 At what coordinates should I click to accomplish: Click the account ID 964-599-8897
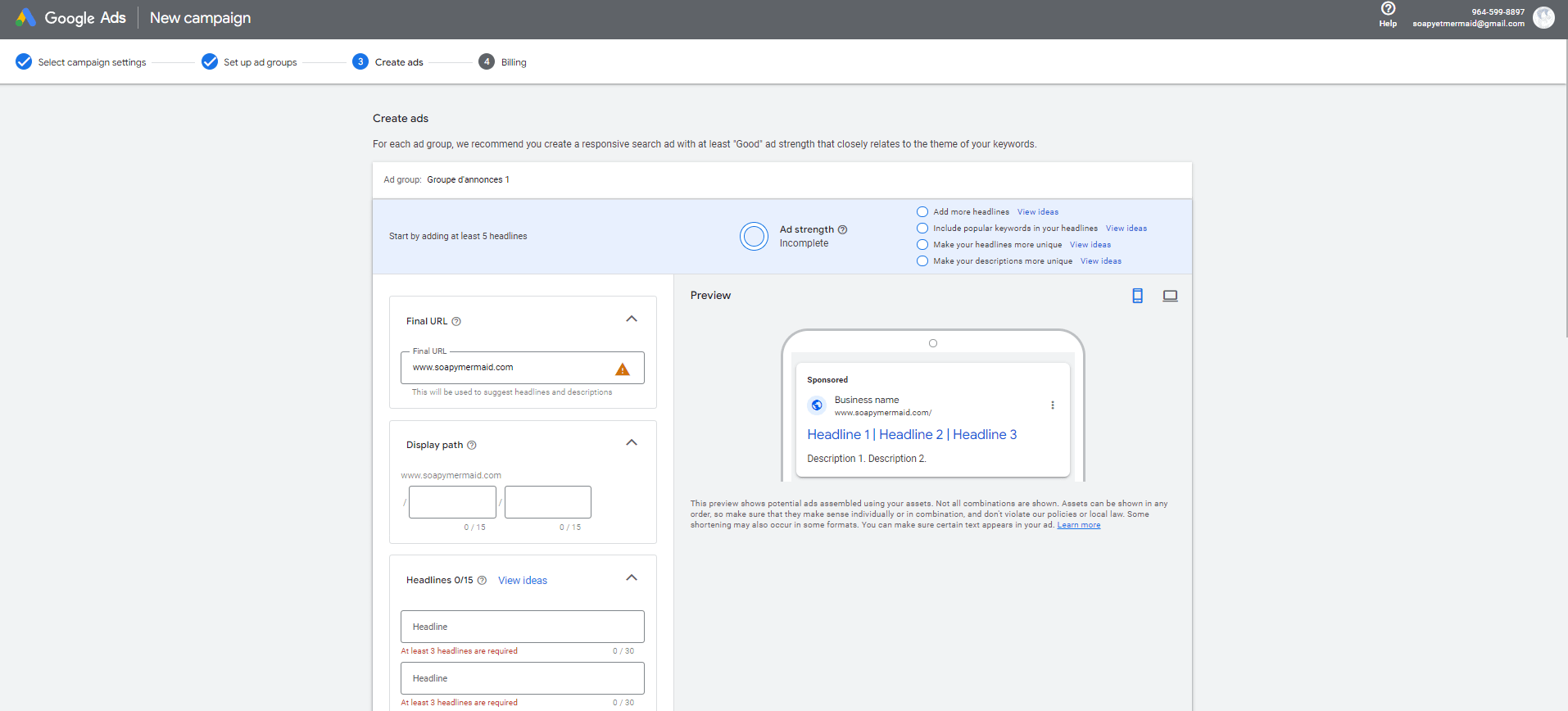[x=1498, y=12]
